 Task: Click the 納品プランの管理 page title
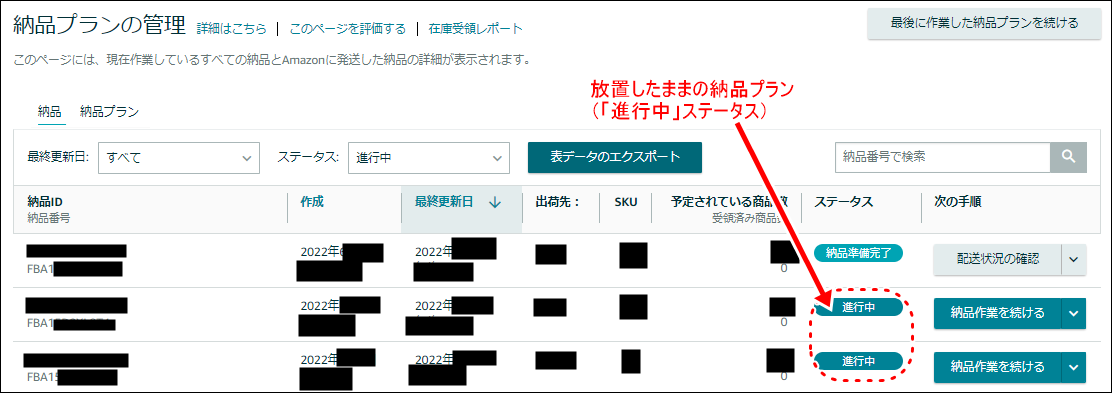[99, 26]
